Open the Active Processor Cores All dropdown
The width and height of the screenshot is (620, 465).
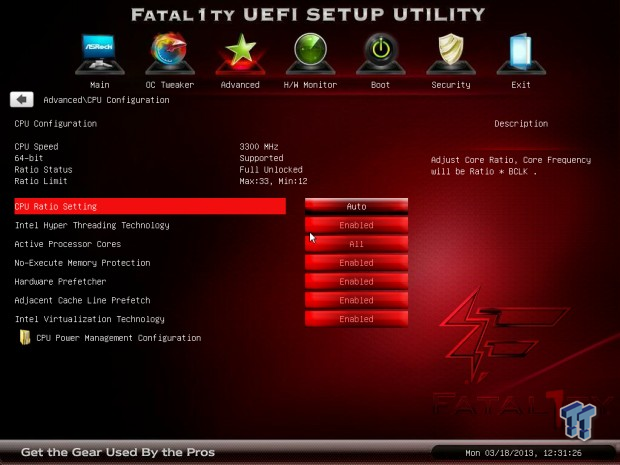click(356, 244)
